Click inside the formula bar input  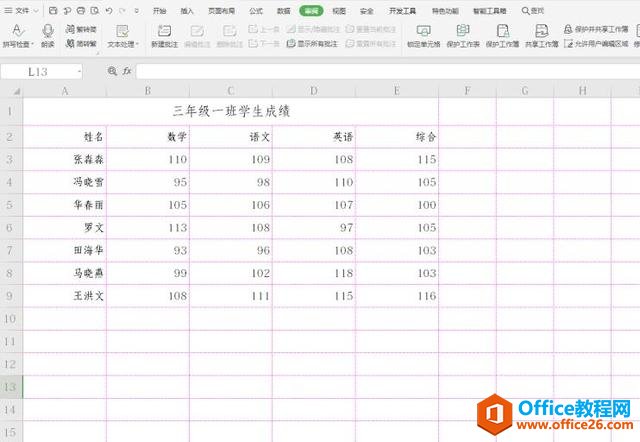tap(388, 71)
